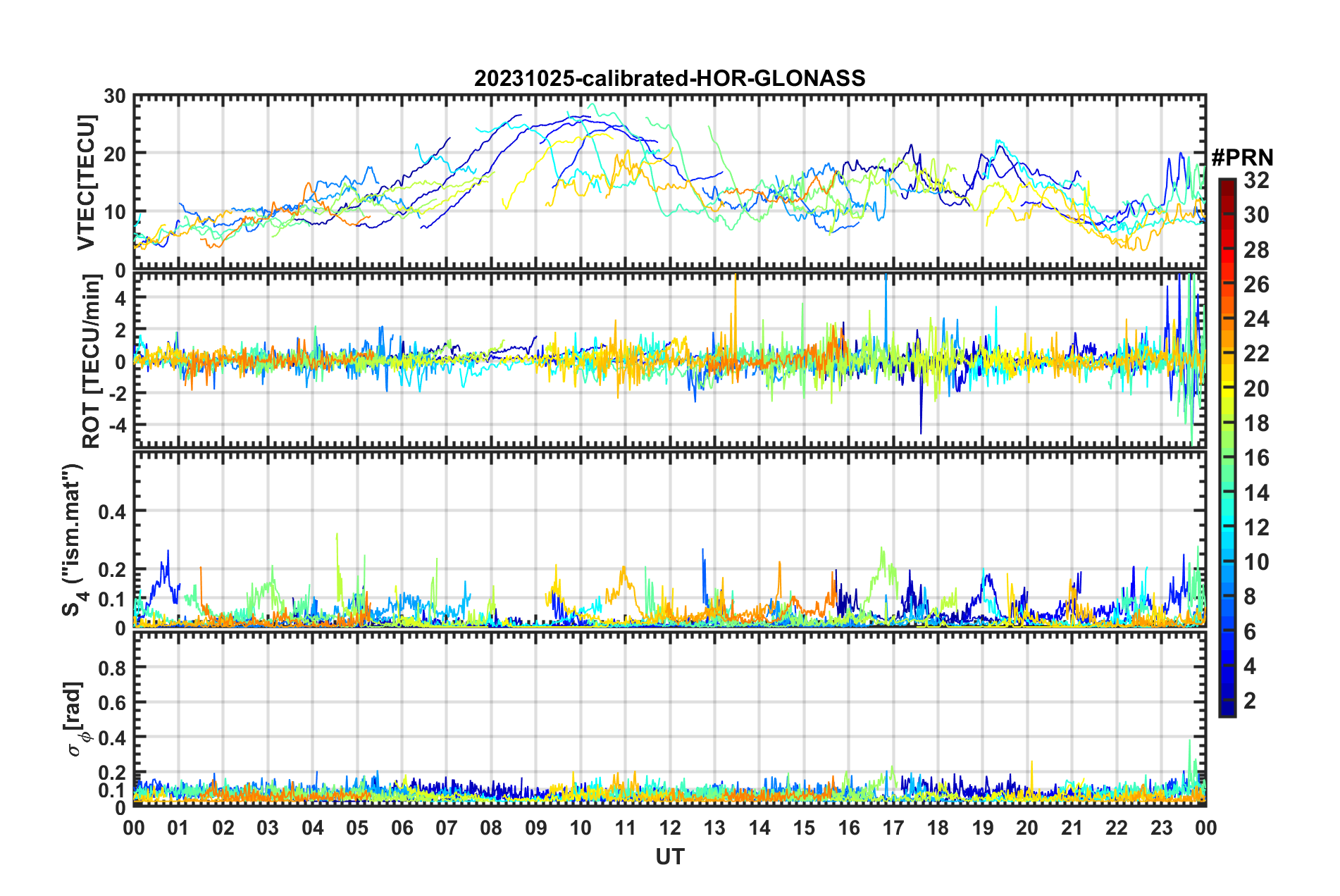Click inside the S4 scintillation panel
Image resolution: width=1340 pixels, height=896 pixels.
(669, 539)
